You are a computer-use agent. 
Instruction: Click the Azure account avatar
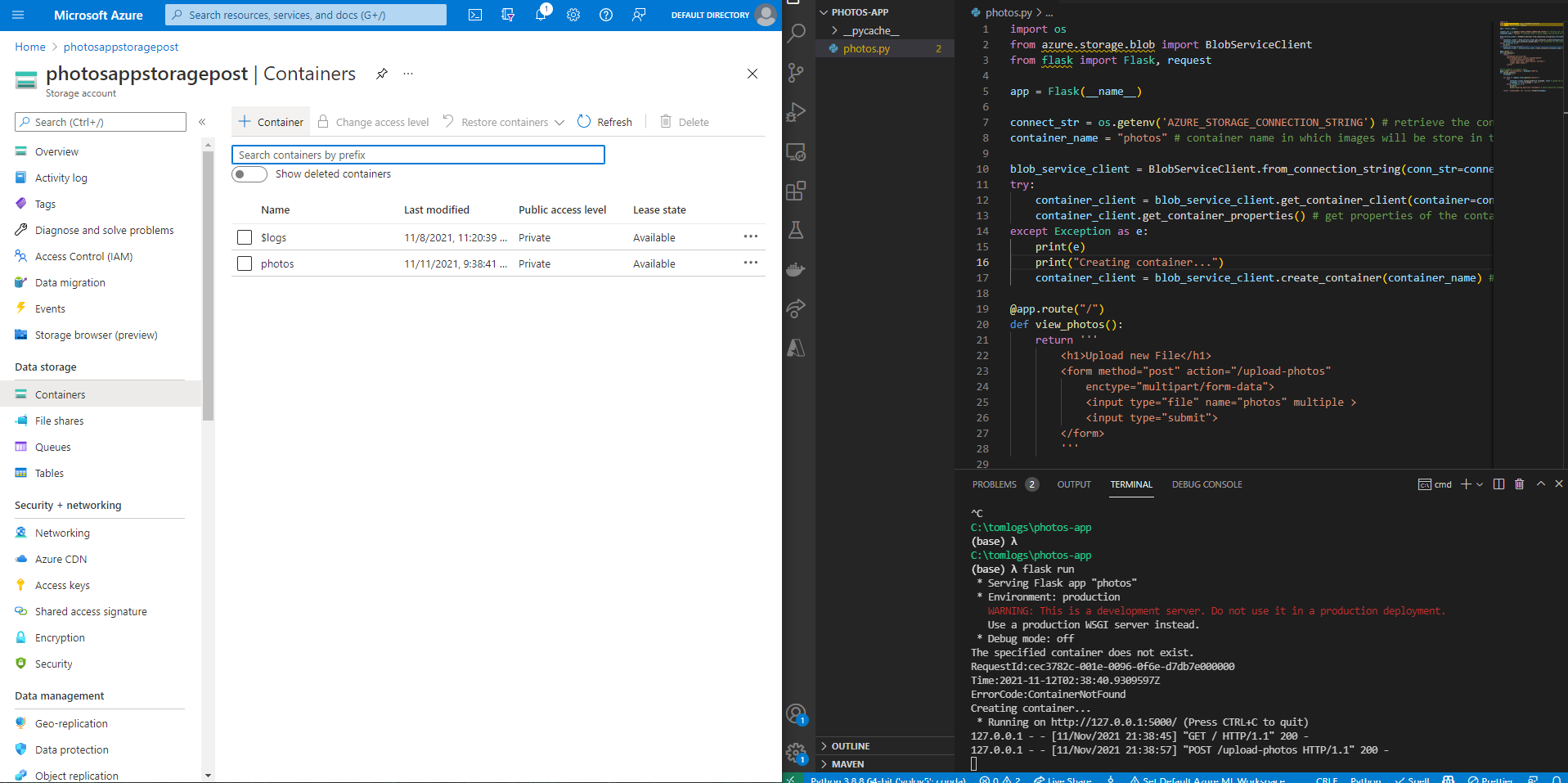pos(766,15)
